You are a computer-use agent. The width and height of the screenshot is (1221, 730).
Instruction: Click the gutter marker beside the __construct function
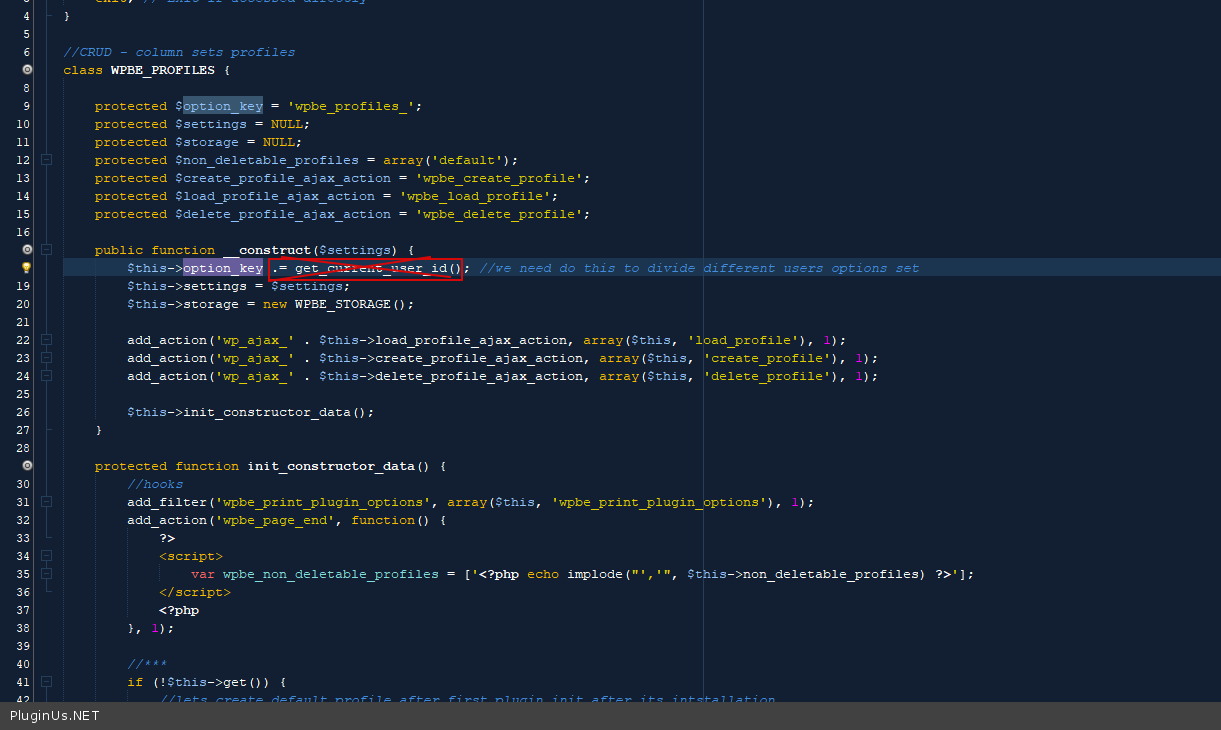(x=27, y=250)
